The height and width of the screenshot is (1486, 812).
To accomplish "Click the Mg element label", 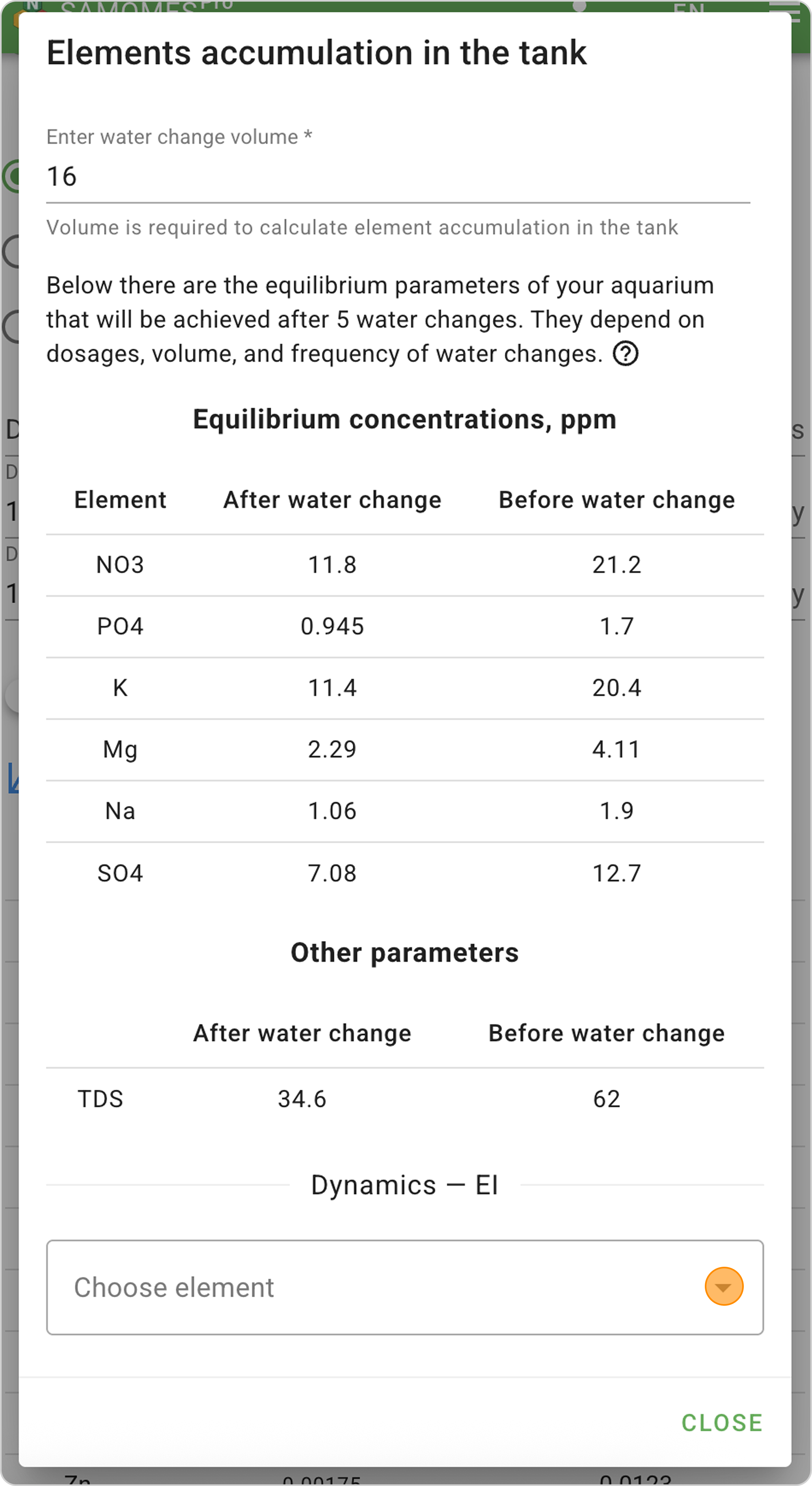I will (x=120, y=749).
